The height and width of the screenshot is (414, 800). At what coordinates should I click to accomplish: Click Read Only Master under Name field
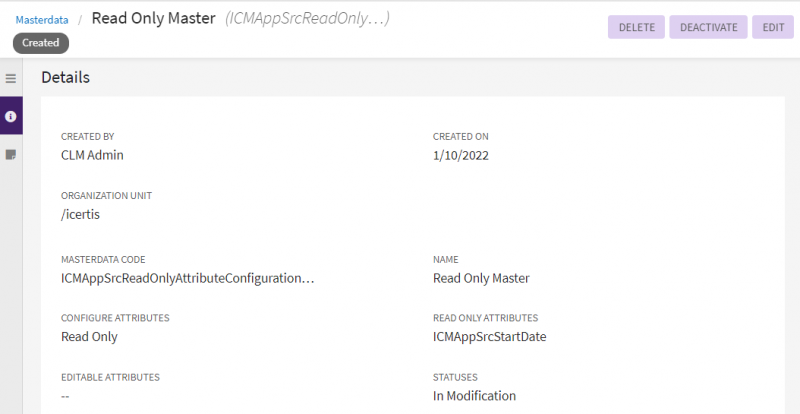(x=481, y=278)
